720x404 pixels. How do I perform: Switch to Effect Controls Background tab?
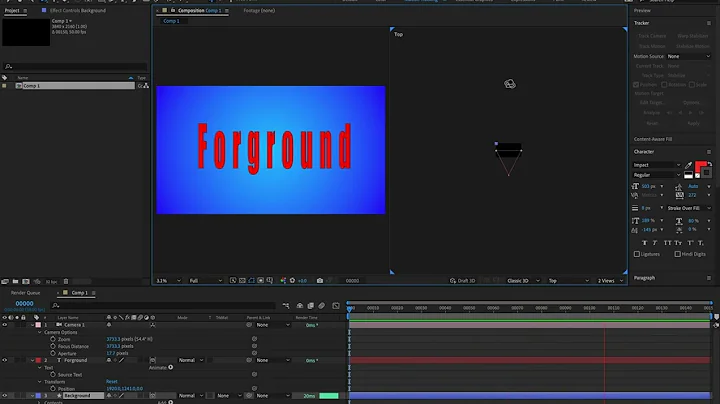(x=78, y=10)
